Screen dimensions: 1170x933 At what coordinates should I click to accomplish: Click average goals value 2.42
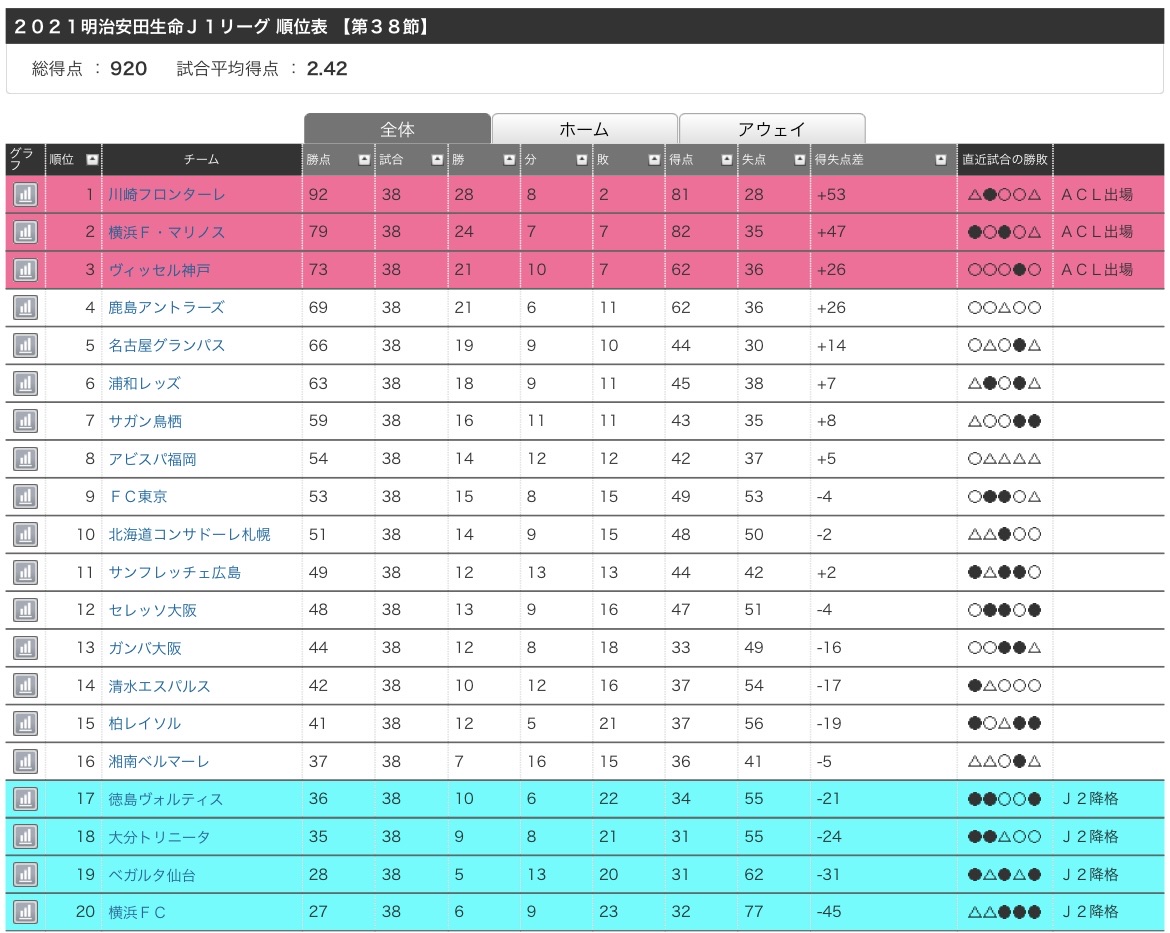(327, 69)
